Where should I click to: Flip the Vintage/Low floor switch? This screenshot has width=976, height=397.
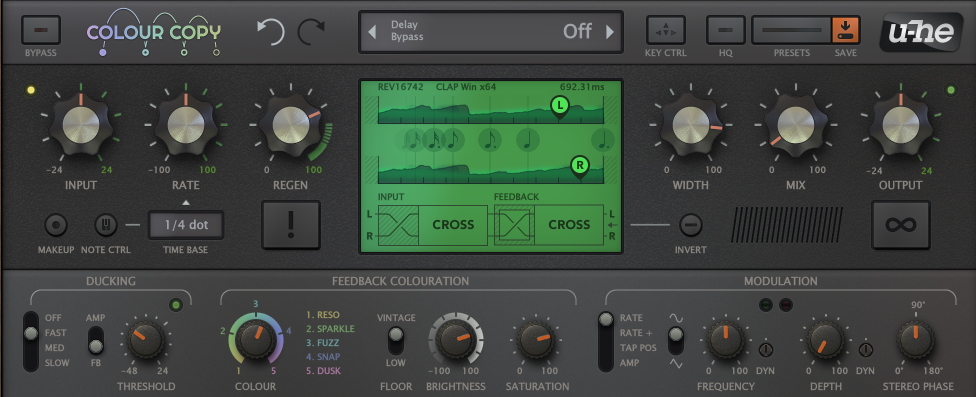395,340
